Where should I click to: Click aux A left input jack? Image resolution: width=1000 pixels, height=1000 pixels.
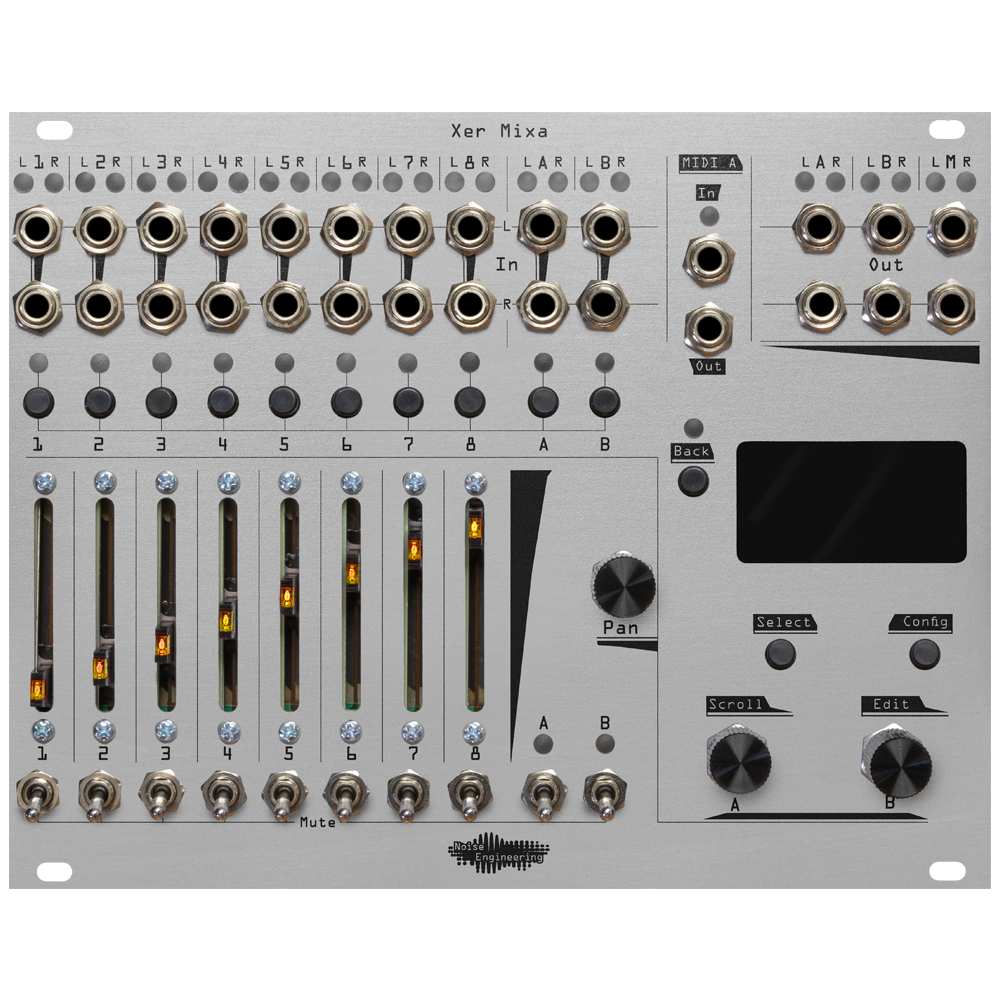(542, 226)
